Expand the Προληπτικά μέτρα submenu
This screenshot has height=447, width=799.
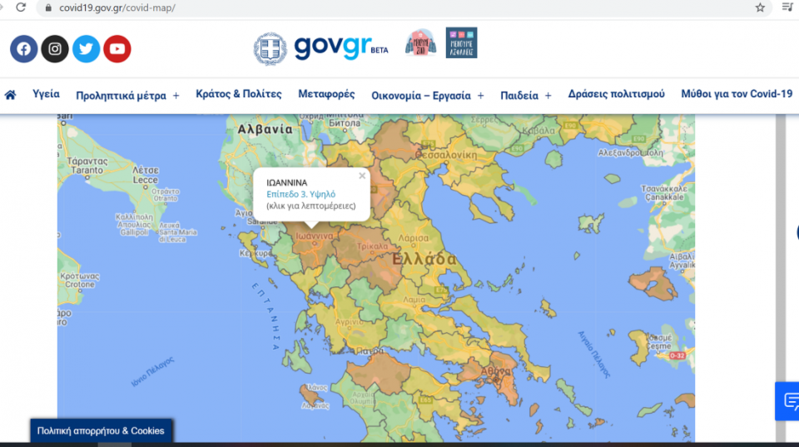pyautogui.click(x=176, y=96)
